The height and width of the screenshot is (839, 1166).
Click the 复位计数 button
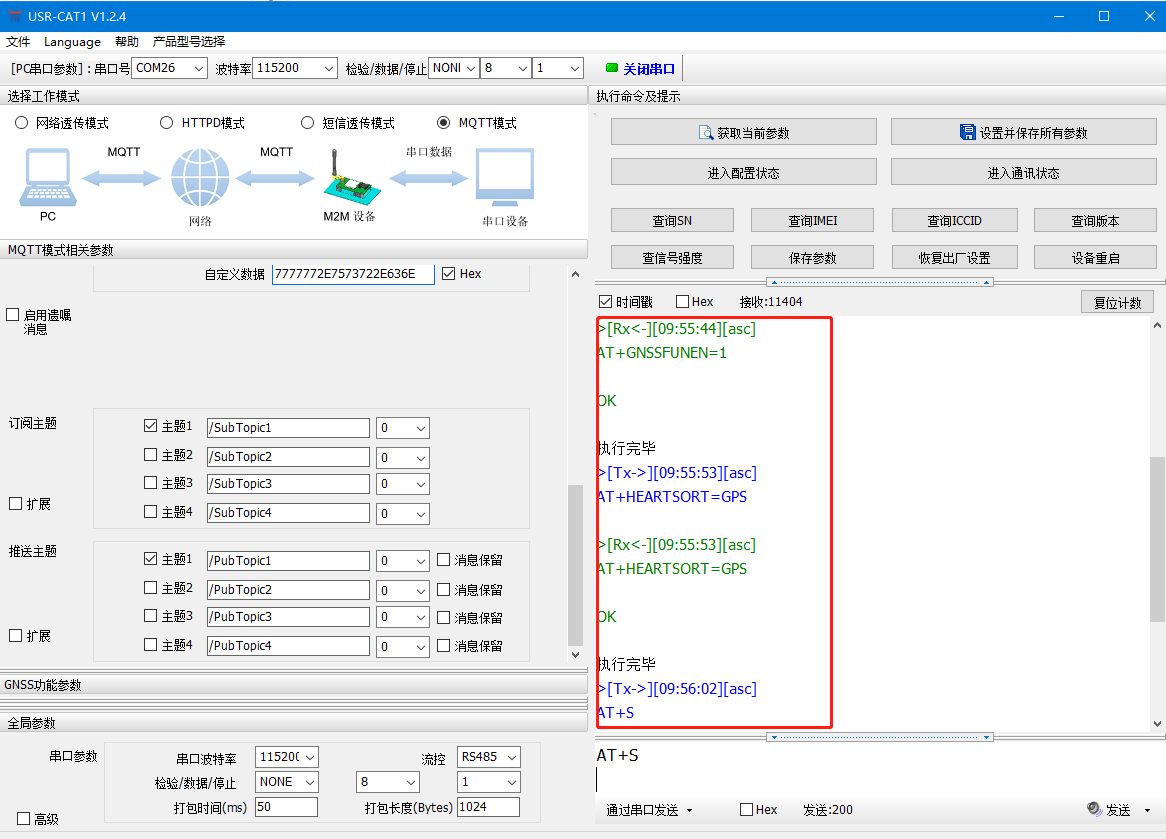click(x=1117, y=302)
